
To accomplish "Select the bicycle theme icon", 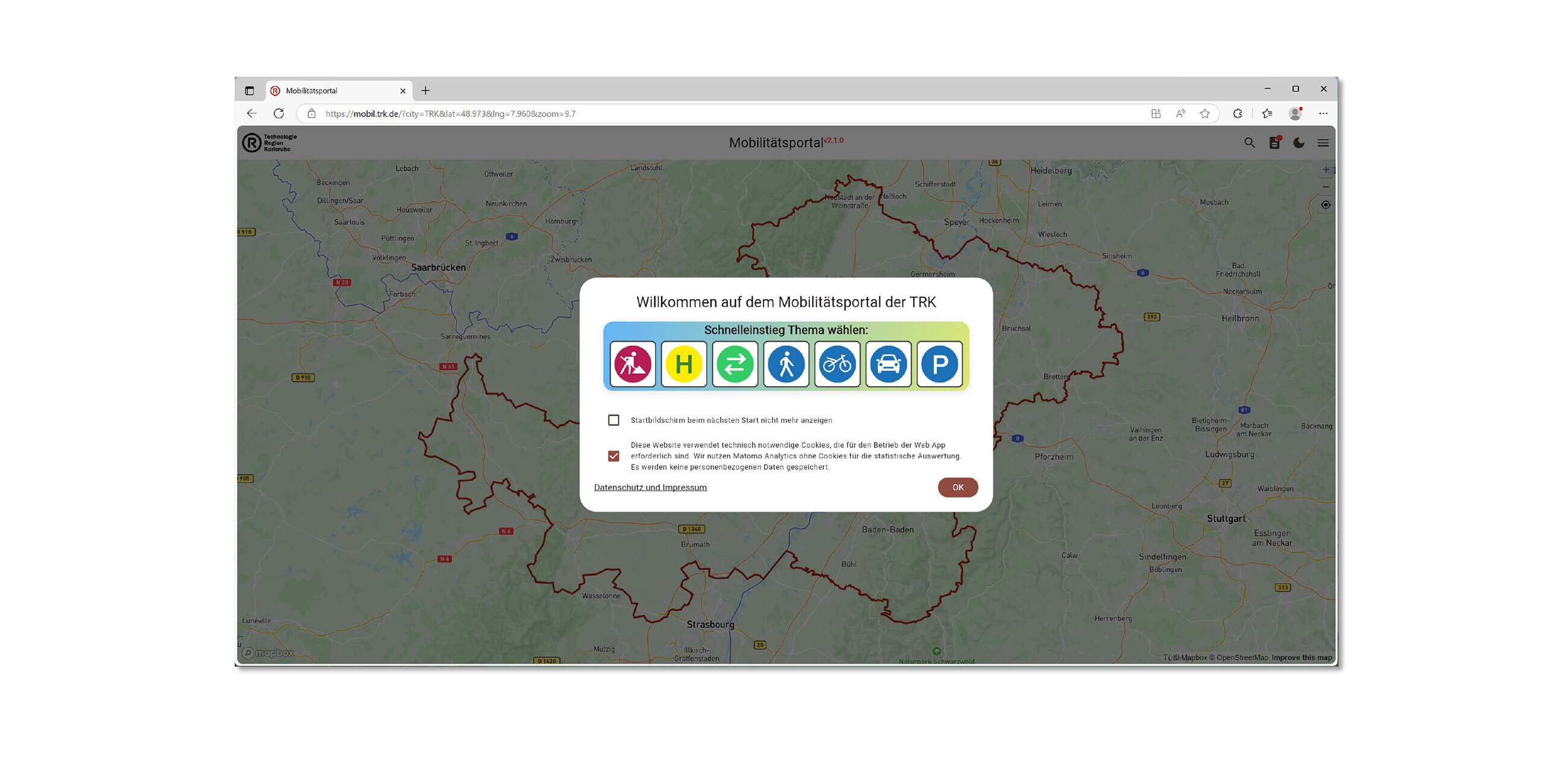I will [837, 364].
